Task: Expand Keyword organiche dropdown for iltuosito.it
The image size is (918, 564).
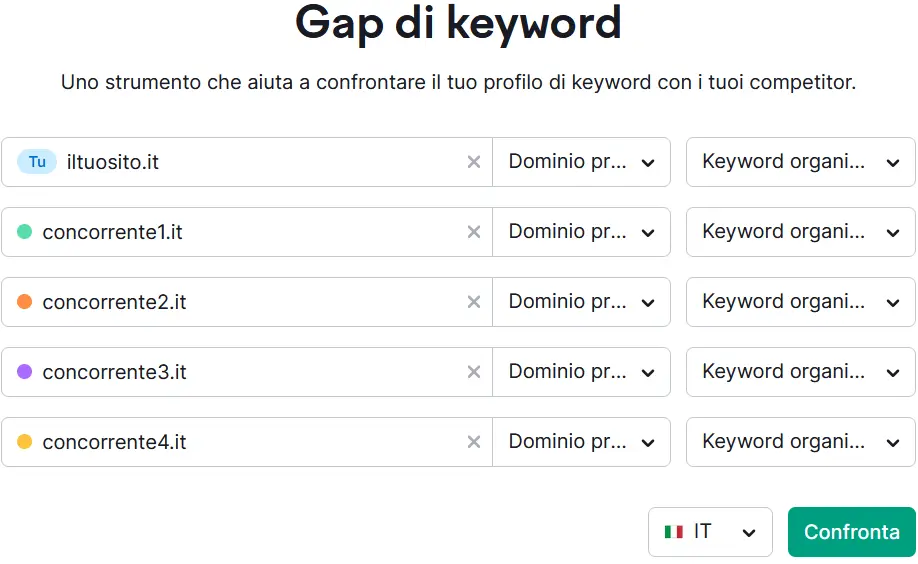Action: pos(800,162)
